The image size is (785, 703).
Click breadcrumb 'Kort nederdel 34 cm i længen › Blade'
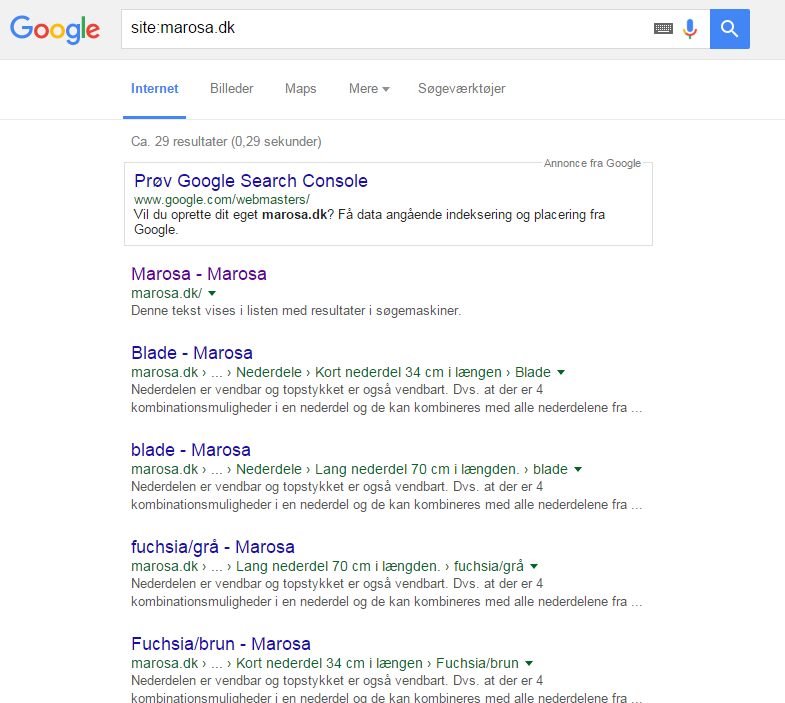tap(433, 372)
